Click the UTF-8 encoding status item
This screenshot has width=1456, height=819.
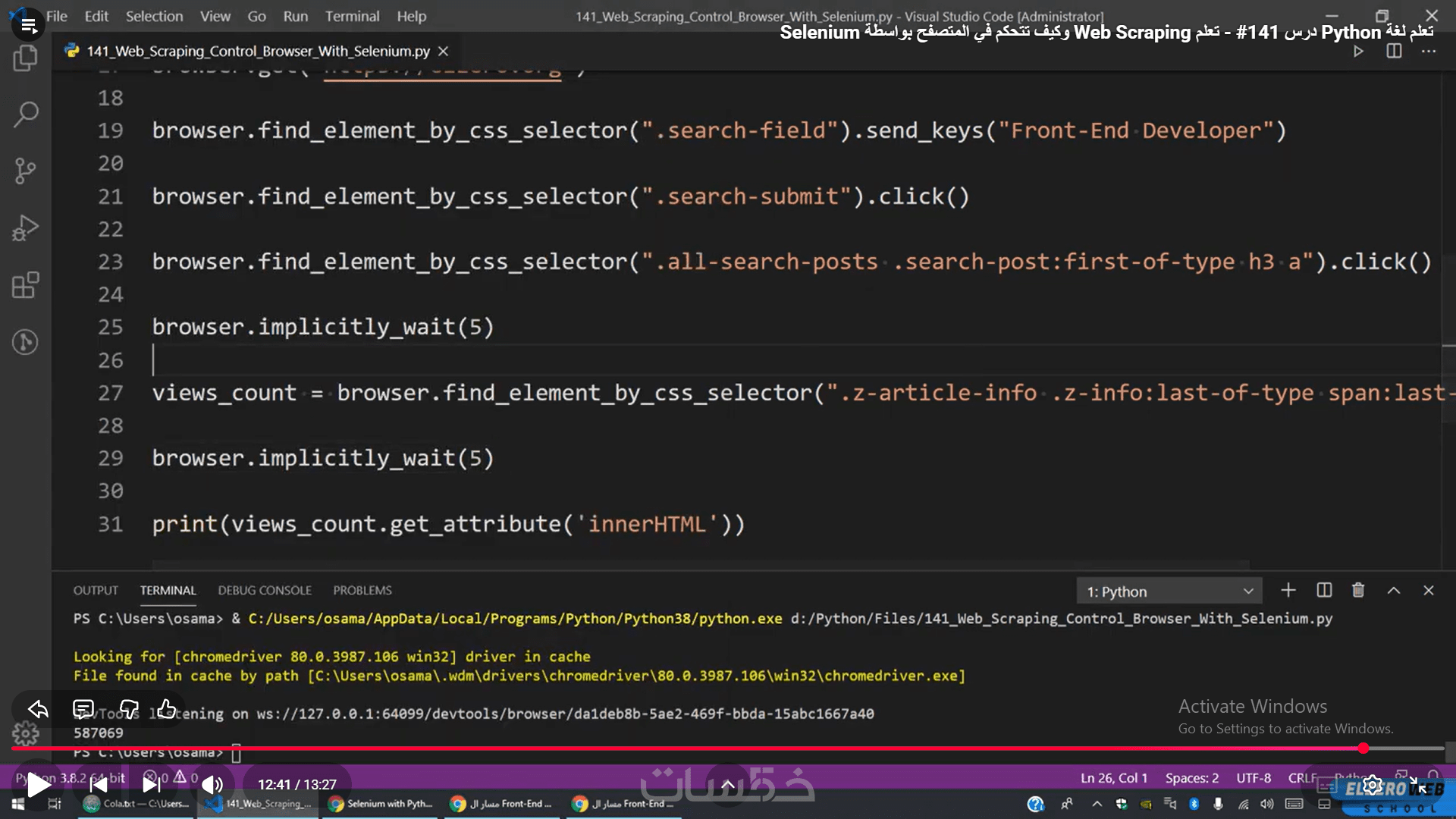pyautogui.click(x=1254, y=778)
